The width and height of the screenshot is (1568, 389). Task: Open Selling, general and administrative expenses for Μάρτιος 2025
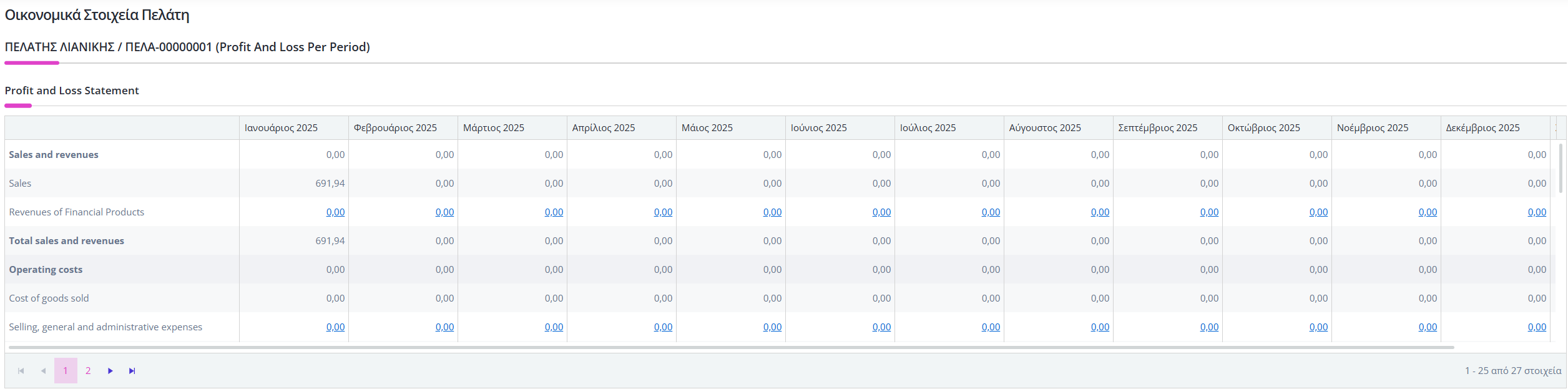(554, 327)
